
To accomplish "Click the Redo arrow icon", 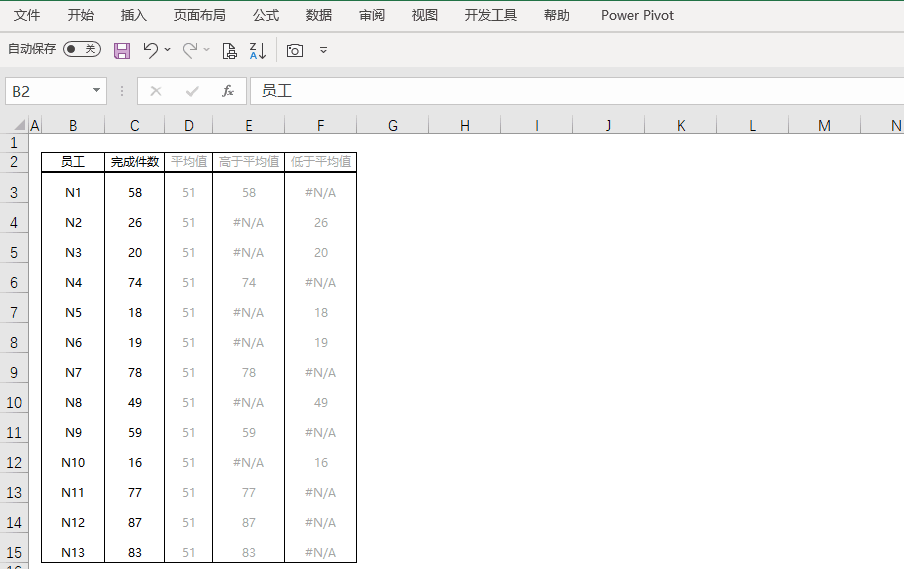I will pos(190,50).
